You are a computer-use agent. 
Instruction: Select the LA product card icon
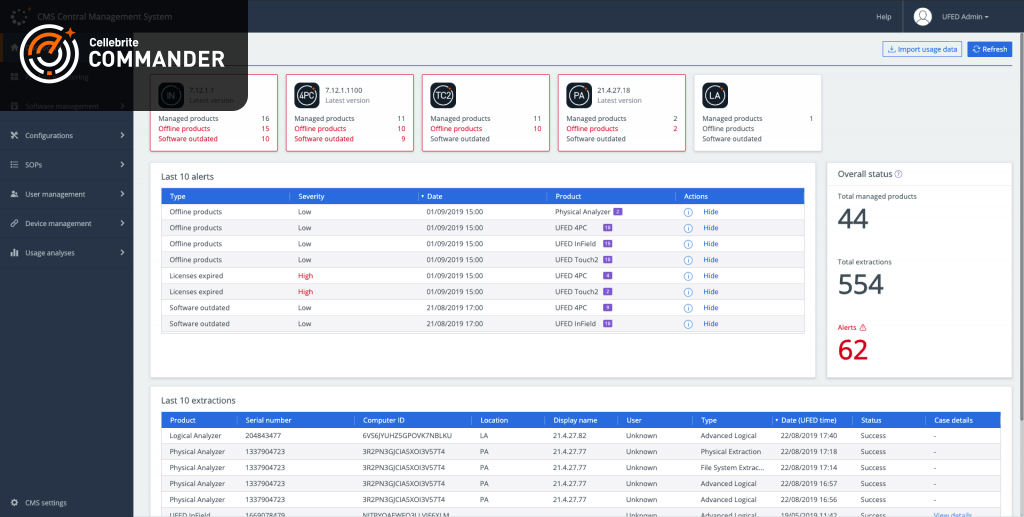[x=714, y=95]
